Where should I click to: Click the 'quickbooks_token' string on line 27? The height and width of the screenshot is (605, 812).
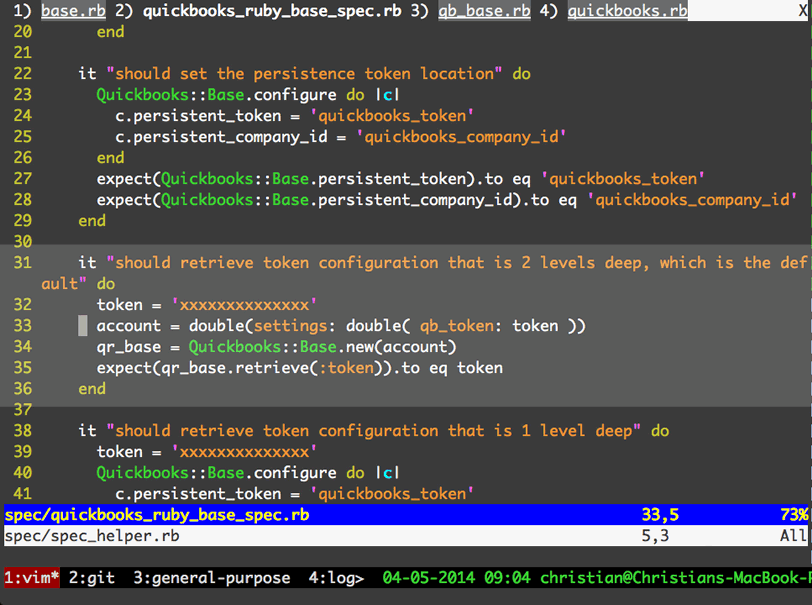[622, 179]
